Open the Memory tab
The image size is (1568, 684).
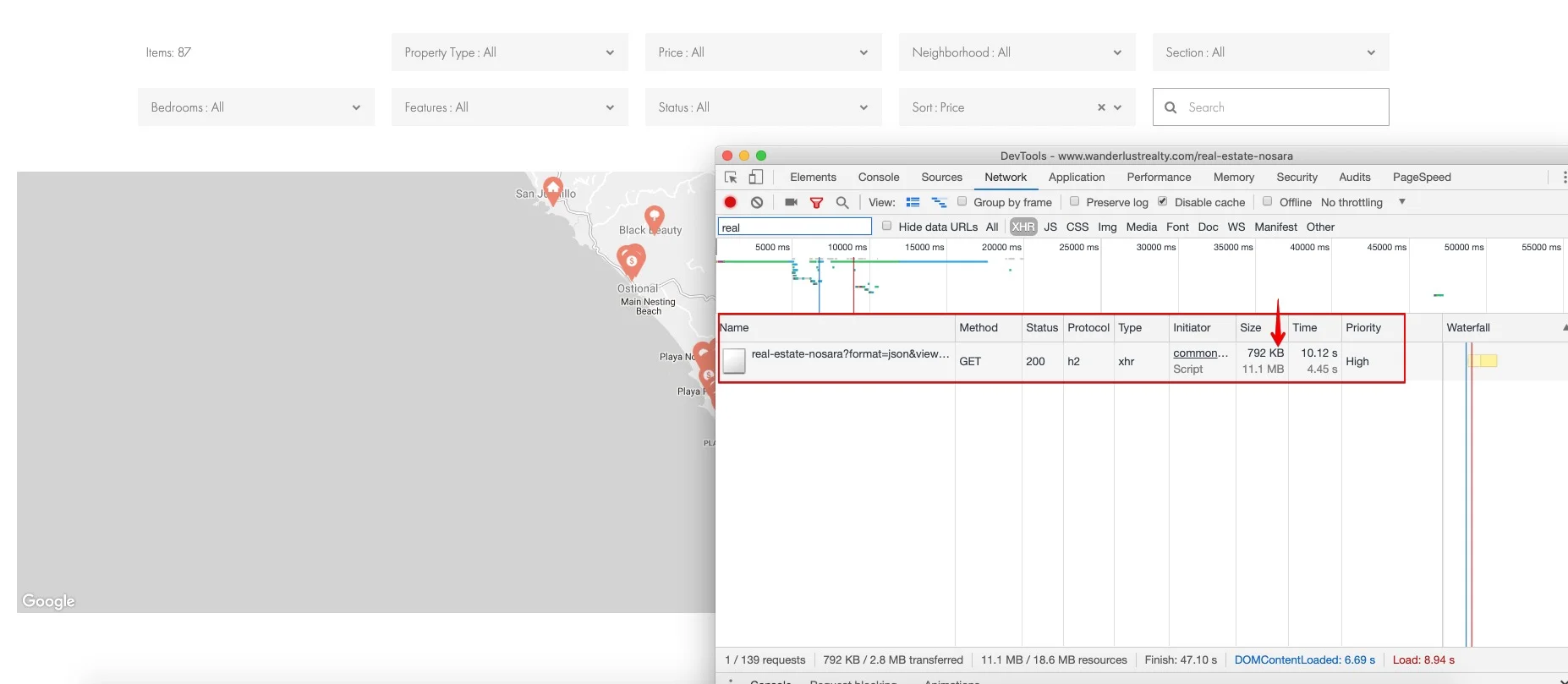pyautogui.click(x=1234, y=177)
